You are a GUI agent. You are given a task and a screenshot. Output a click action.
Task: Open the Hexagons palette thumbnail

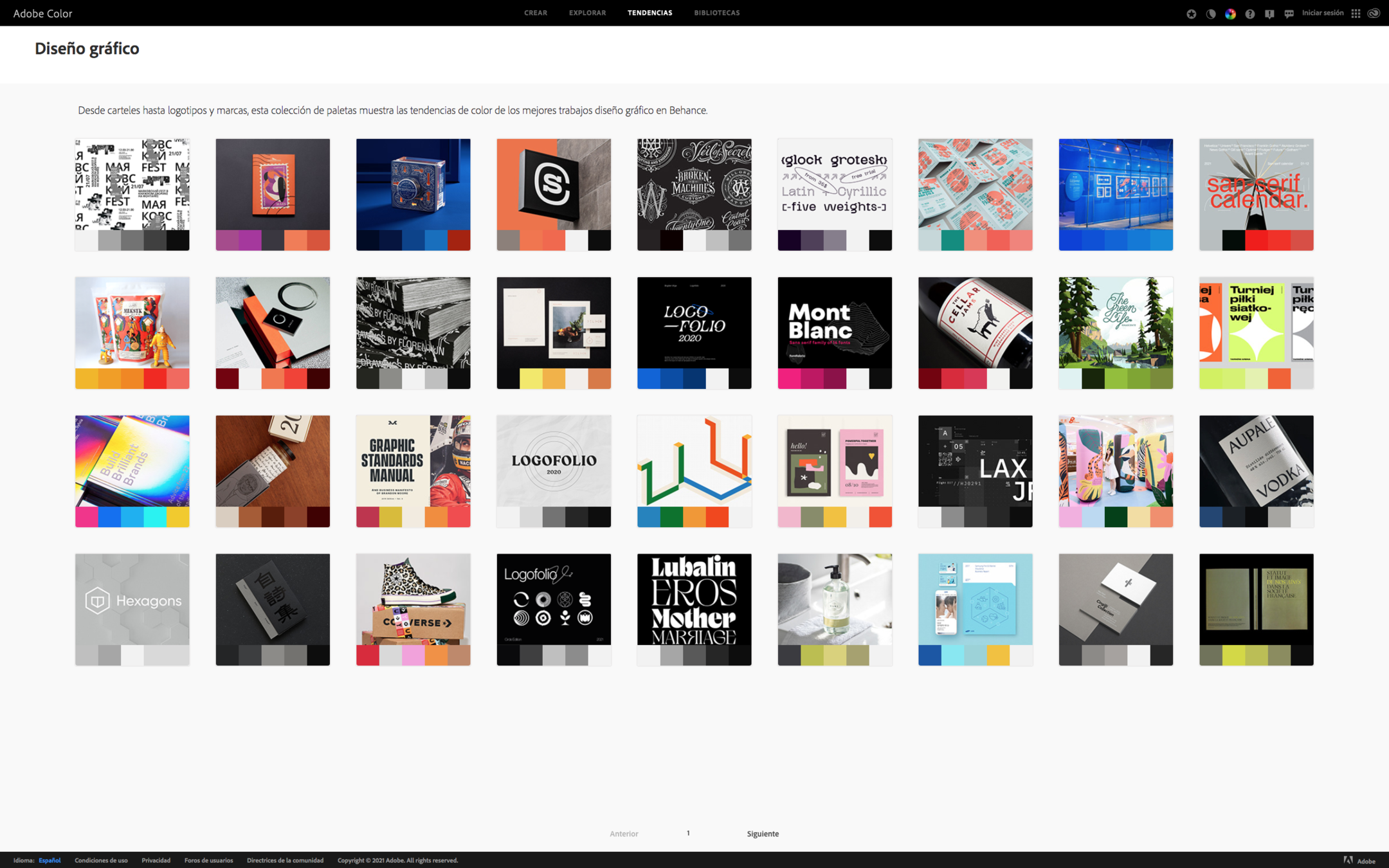click(132, 599)
